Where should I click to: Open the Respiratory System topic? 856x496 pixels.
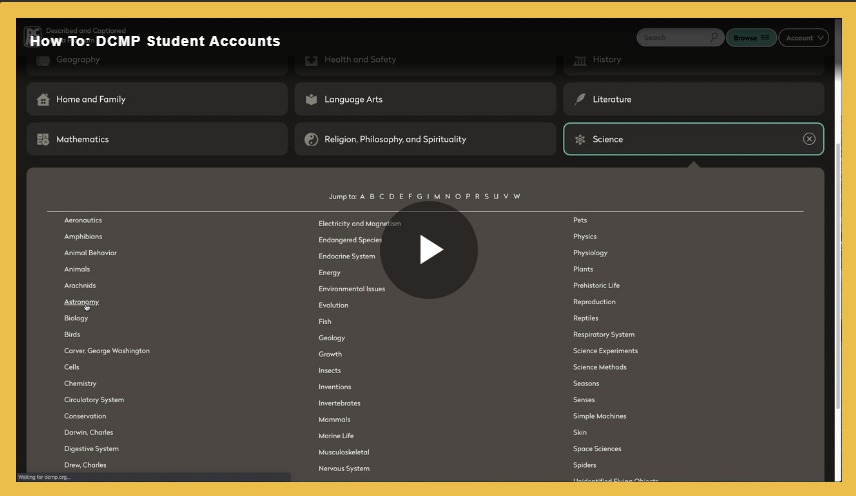[x=604, y=334]
